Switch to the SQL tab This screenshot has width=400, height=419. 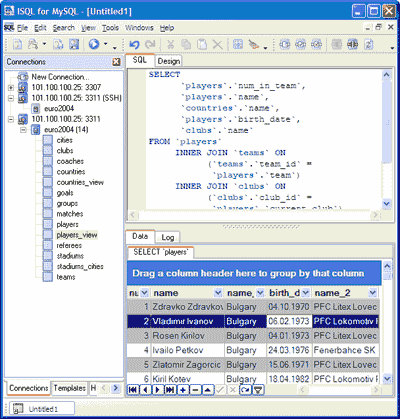[x=140, y=60]
